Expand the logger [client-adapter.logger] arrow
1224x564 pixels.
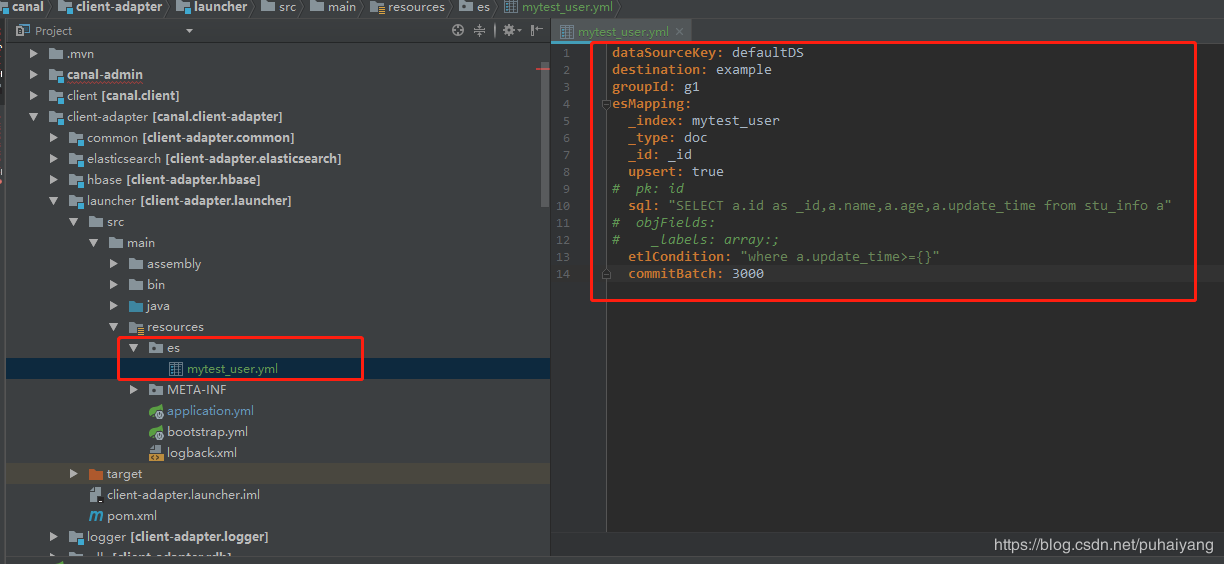tap(54, 537)
